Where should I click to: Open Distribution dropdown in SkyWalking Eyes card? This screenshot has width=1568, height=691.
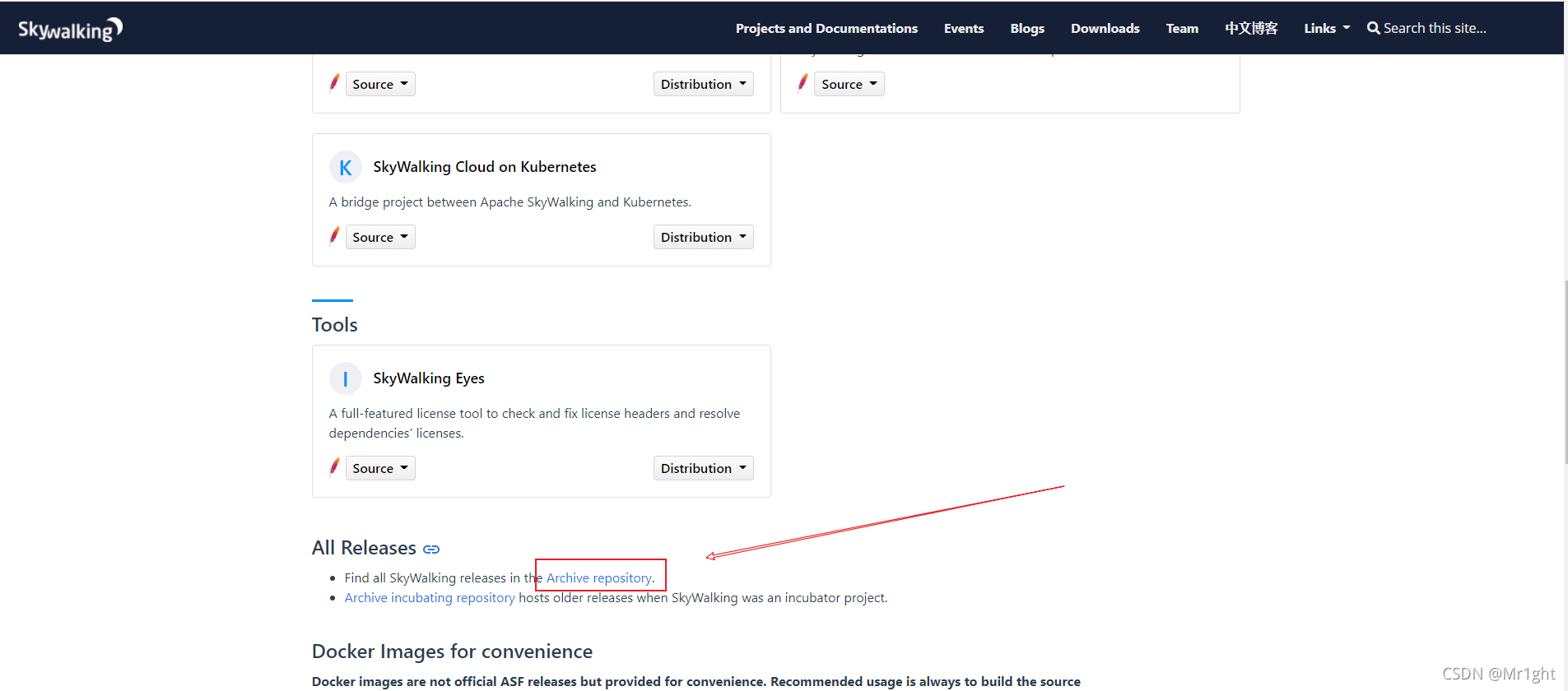pos(704,468)
